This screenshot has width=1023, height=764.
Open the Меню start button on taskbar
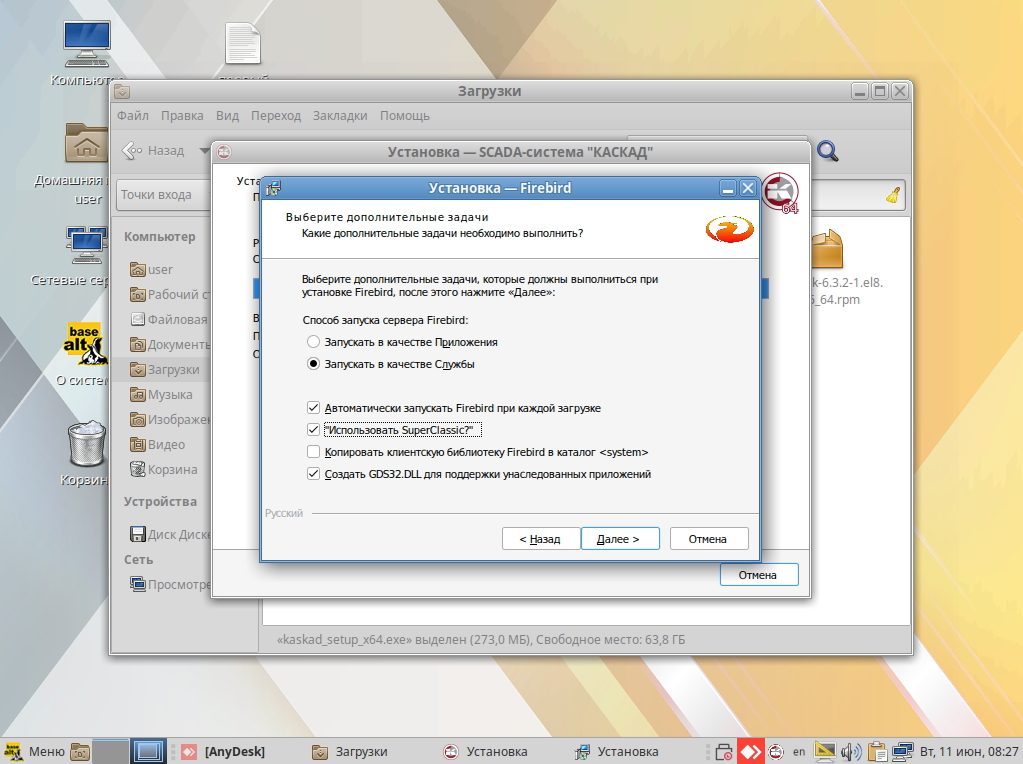[34, 751]
